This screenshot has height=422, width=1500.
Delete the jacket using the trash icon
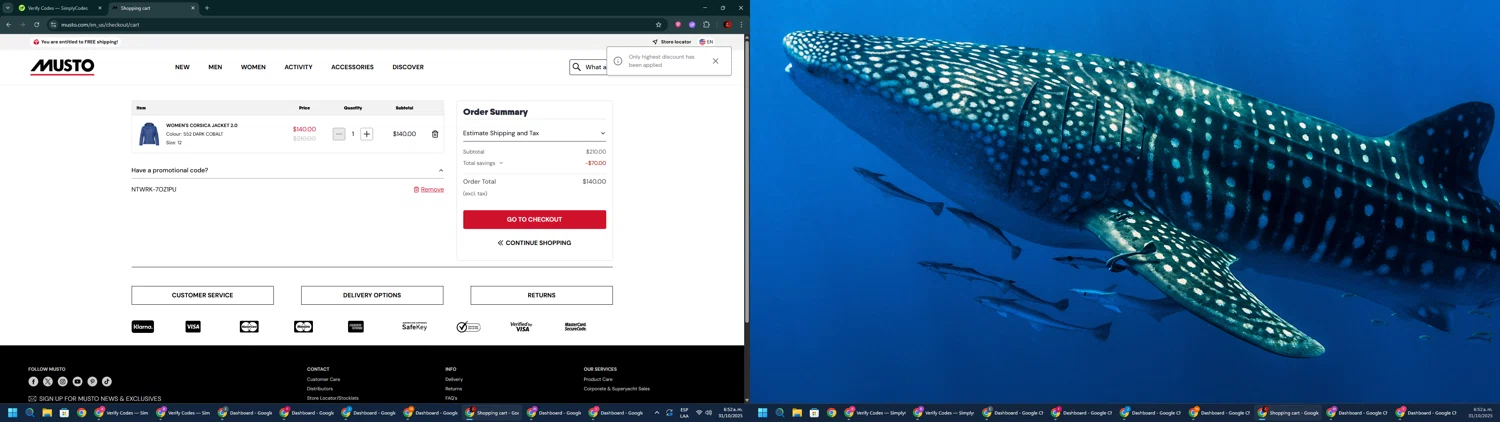(435, 134)
